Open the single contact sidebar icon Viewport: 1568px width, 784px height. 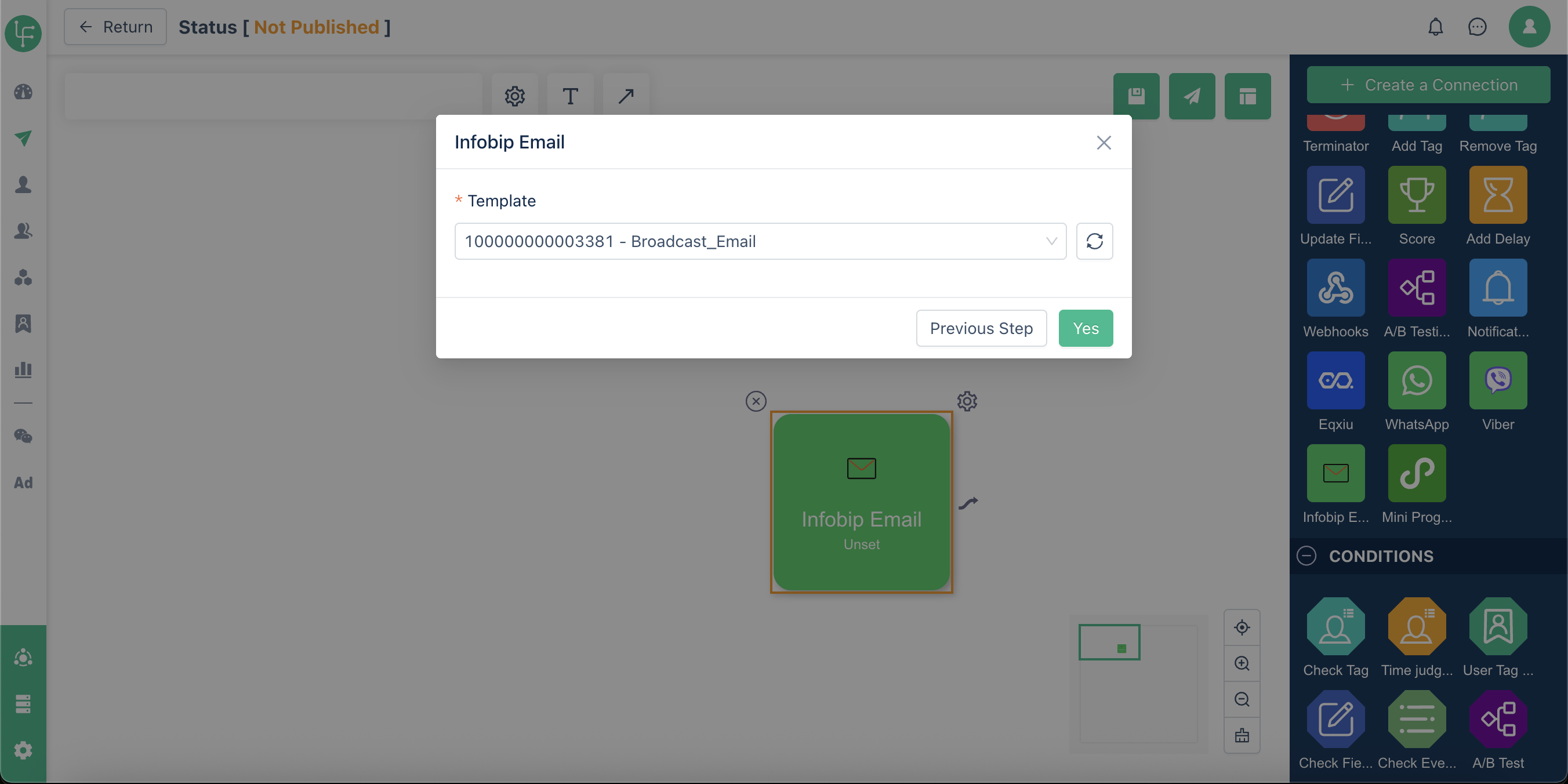tap(23, 184)
